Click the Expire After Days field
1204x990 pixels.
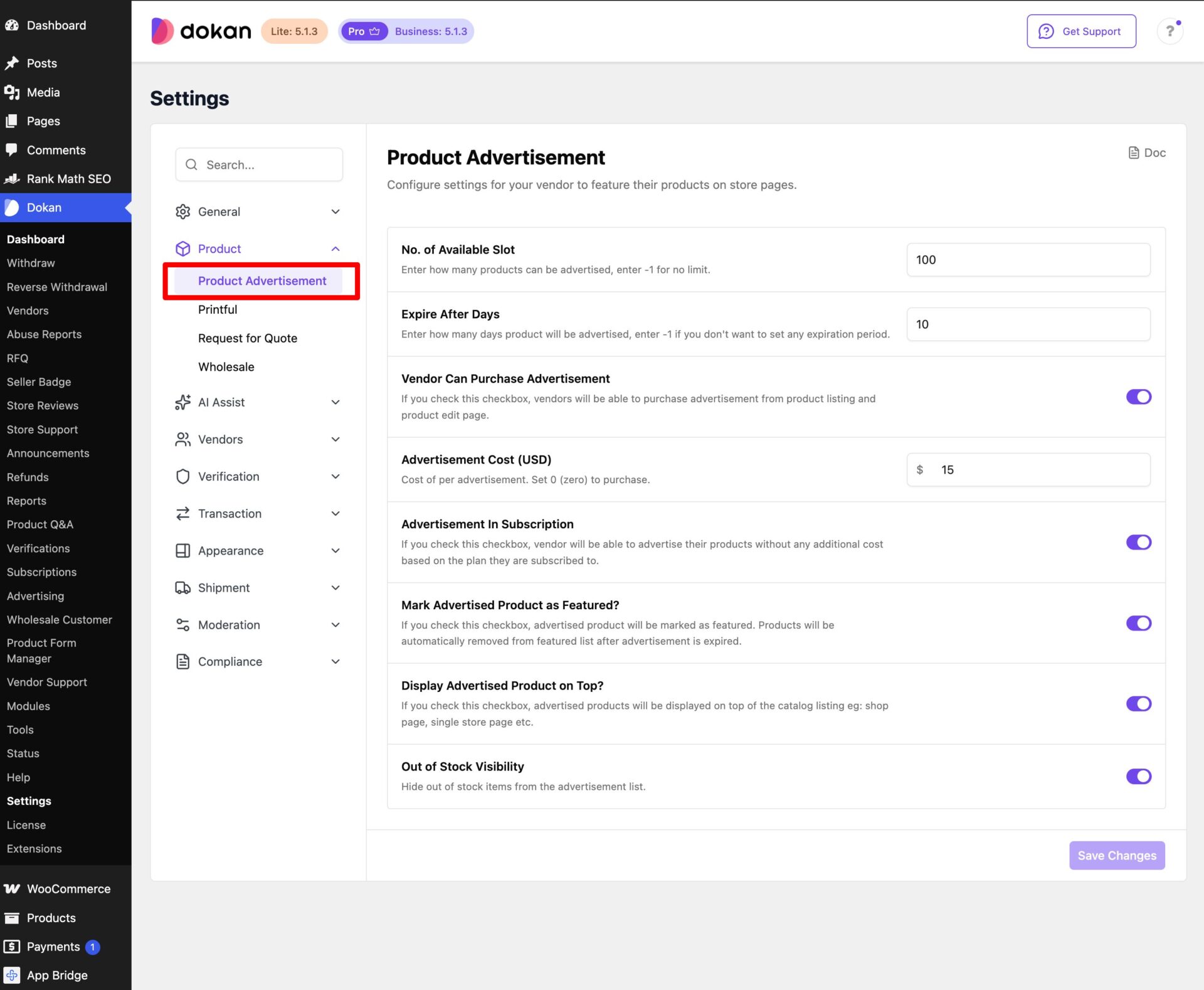(1028, 324)
